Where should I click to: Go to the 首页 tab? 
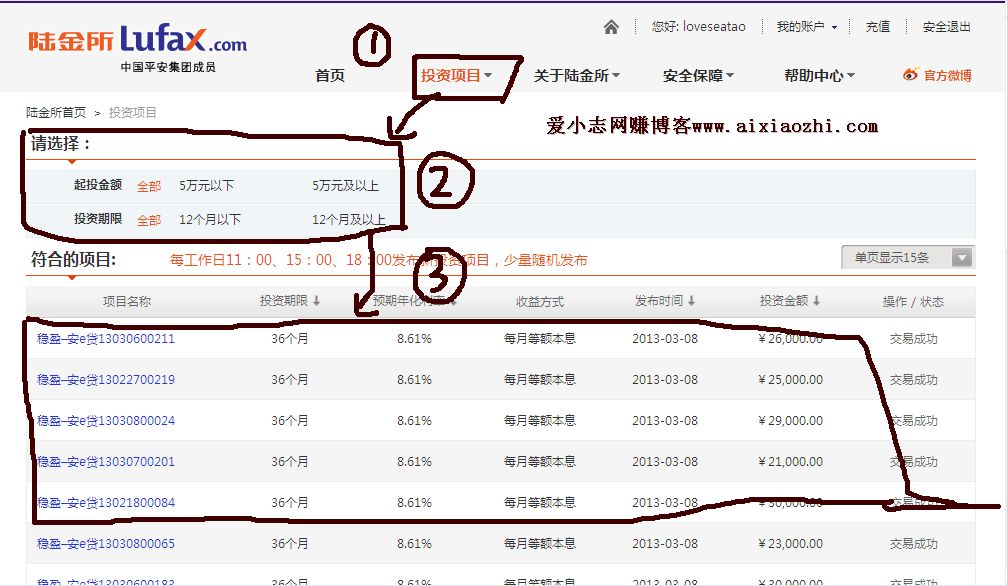[x=330, y=76]
